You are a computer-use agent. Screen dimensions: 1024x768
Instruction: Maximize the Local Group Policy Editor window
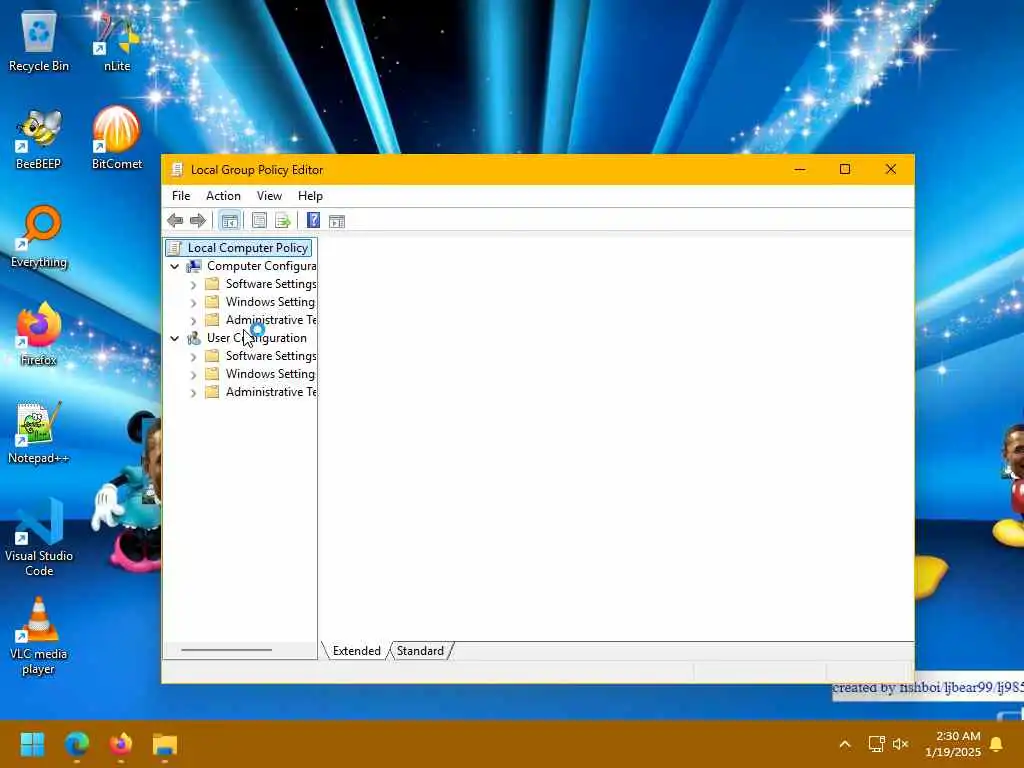[844, 169]
